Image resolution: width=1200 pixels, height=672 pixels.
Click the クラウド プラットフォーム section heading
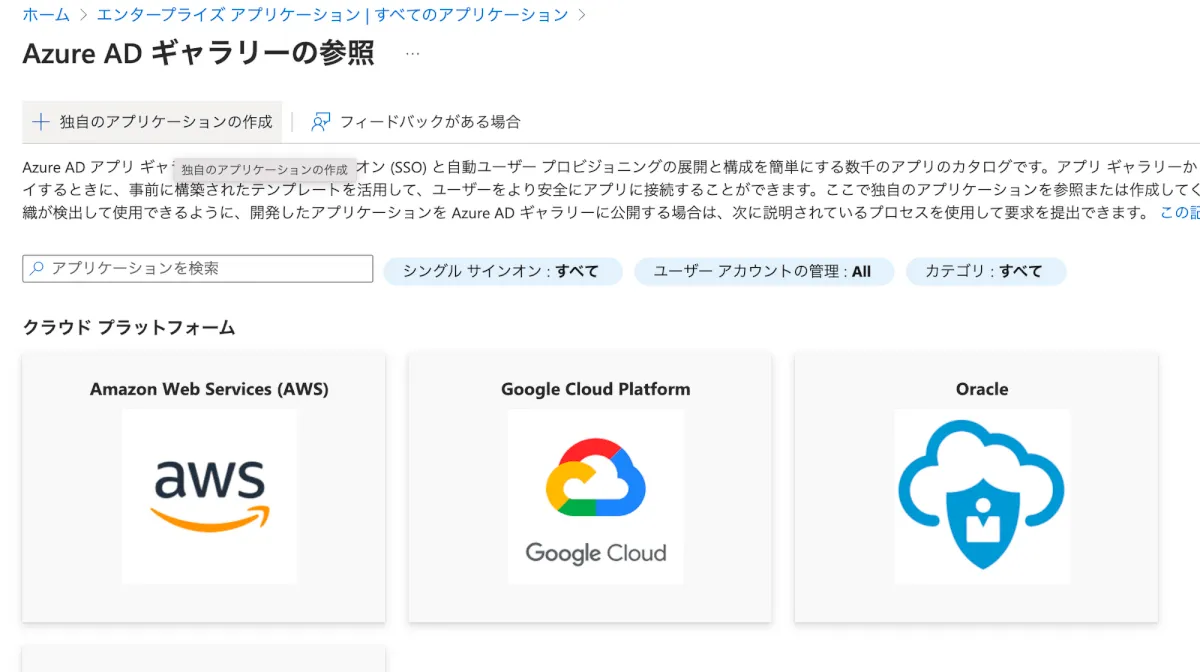129,328
